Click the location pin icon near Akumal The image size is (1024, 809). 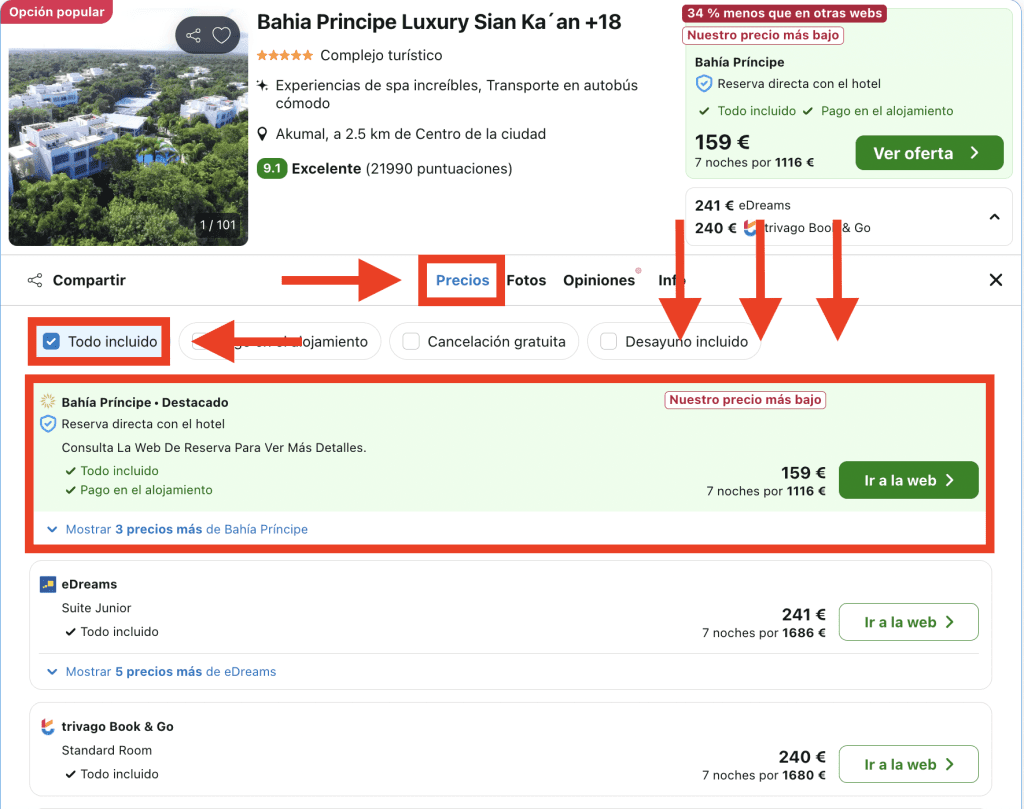pyautogui.click(x=263, y=134)
